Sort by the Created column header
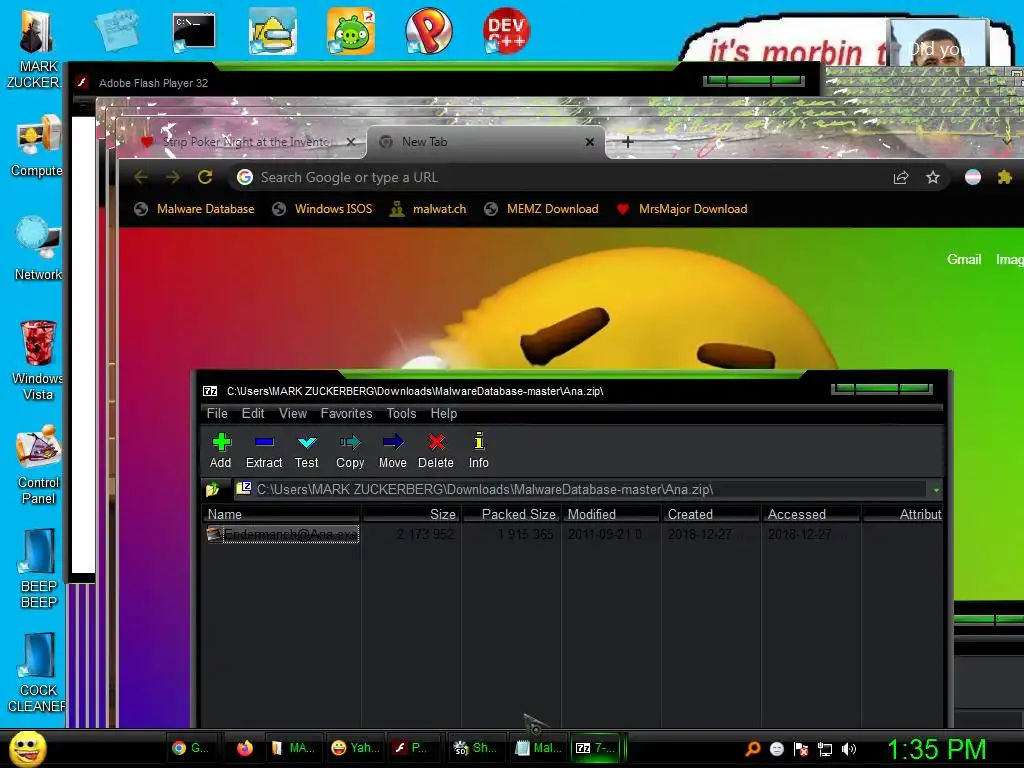Viewport: 1024px width, 768px height. tap(711, 514)
